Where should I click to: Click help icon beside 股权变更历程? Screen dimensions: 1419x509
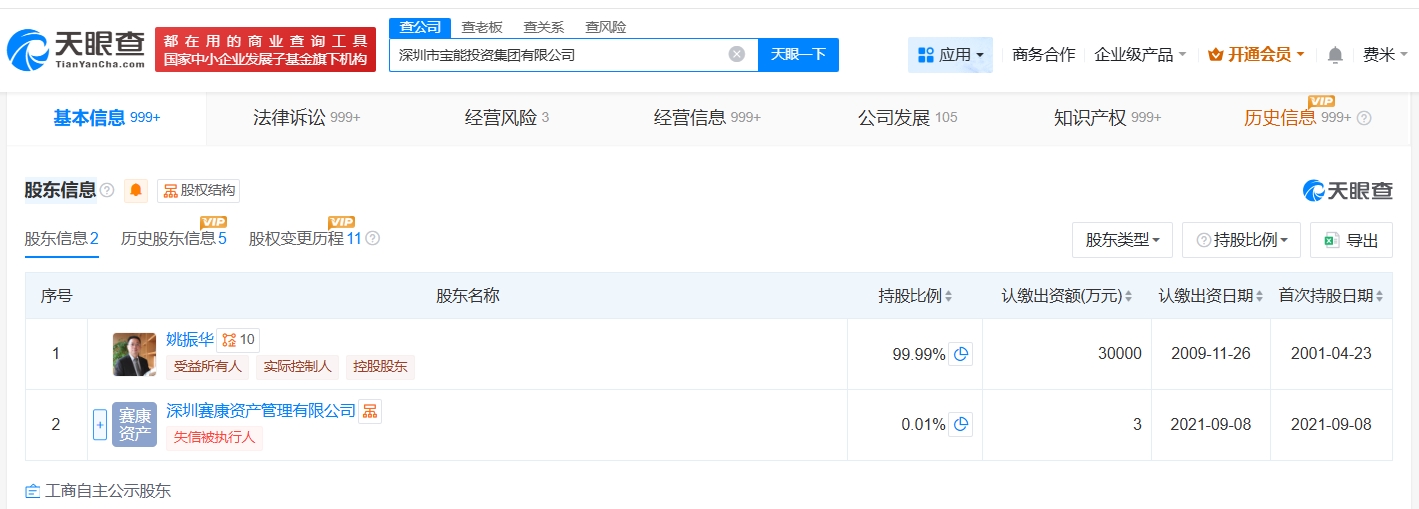(x=373, y=239)
